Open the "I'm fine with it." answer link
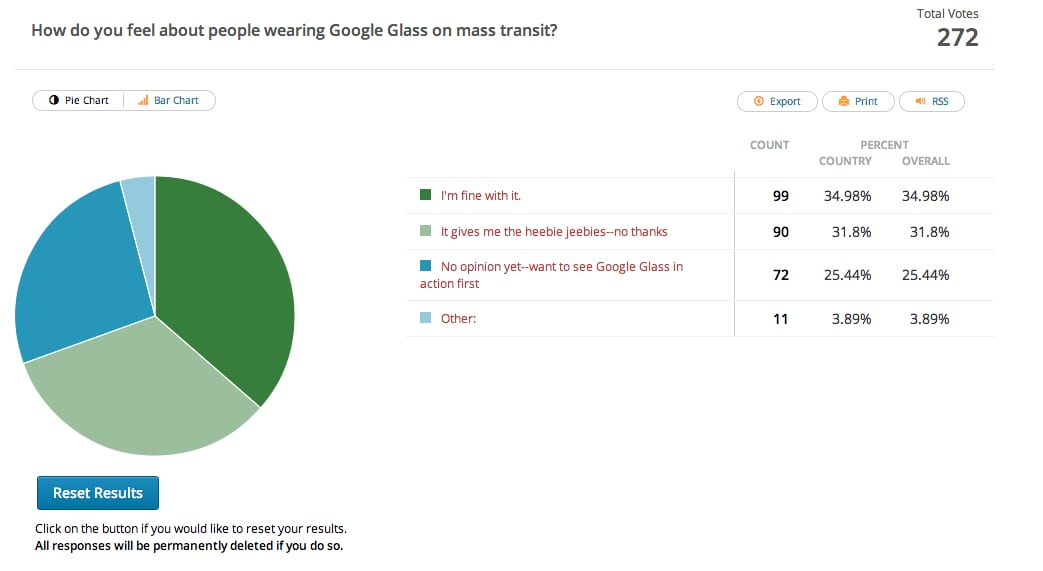This screenshot has width=1043, height=571. pyautogui.click(x=480, y=196)
